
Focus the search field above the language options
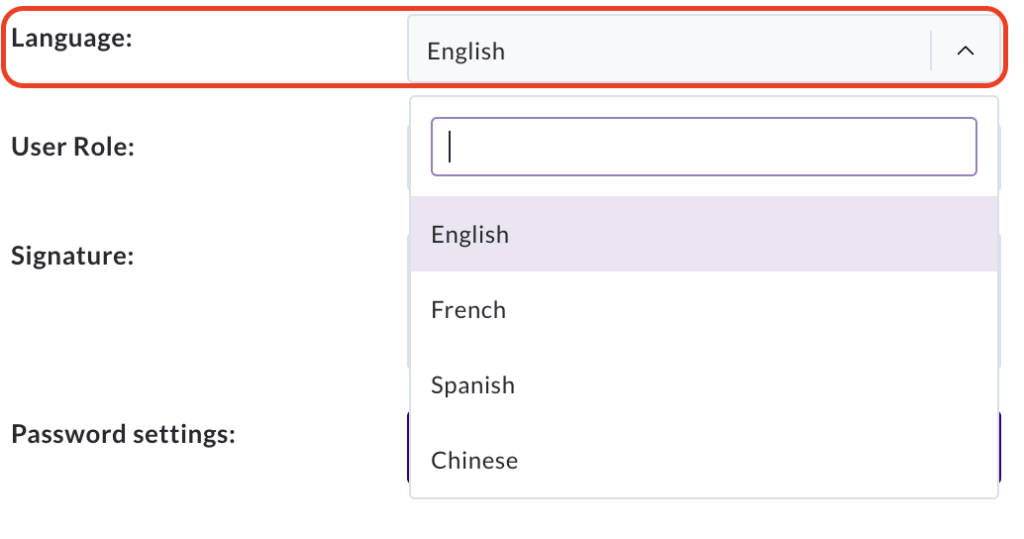coord(703,146)
